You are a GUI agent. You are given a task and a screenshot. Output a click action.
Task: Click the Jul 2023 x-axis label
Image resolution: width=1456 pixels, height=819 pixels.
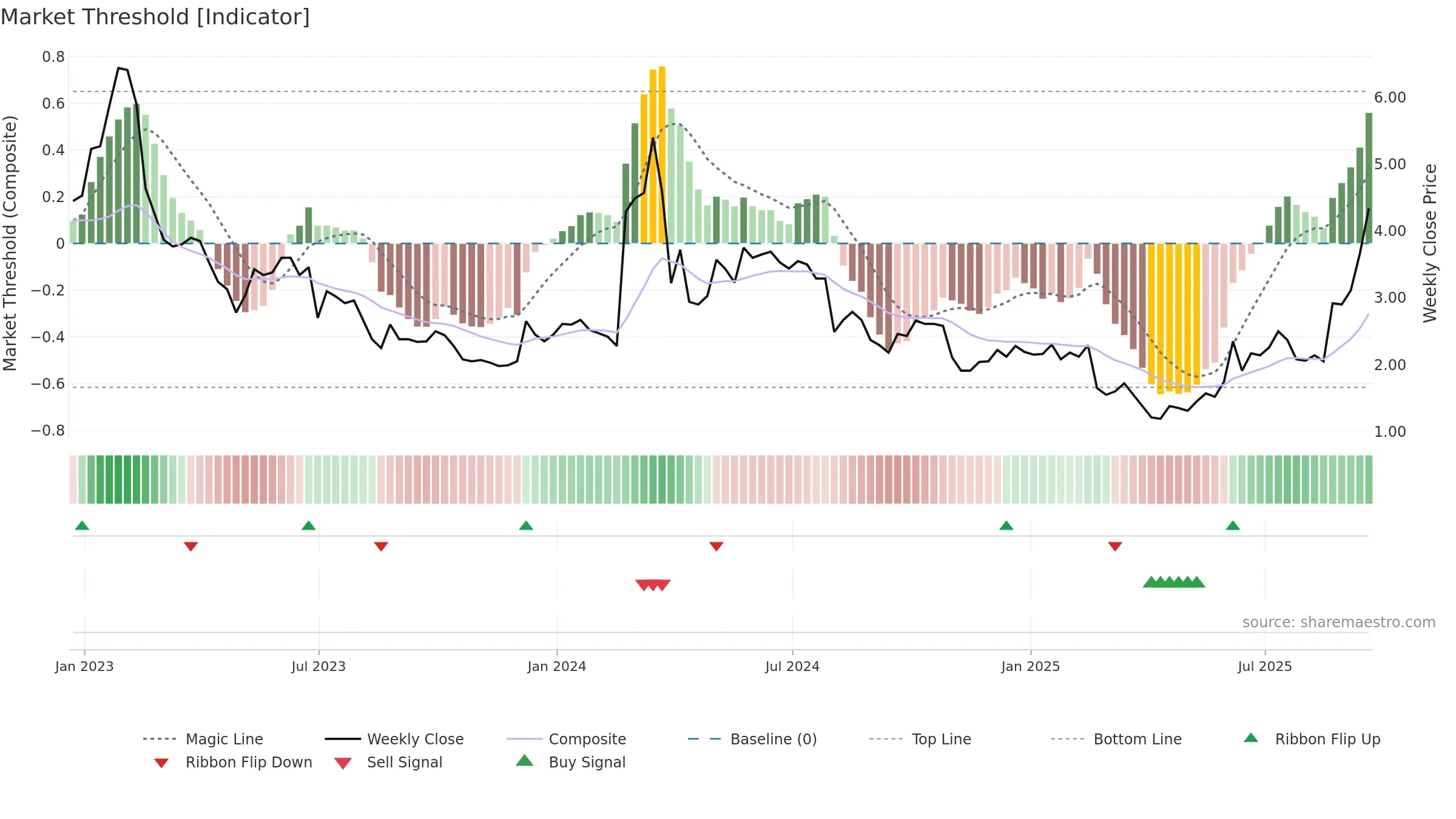point(318,666)
